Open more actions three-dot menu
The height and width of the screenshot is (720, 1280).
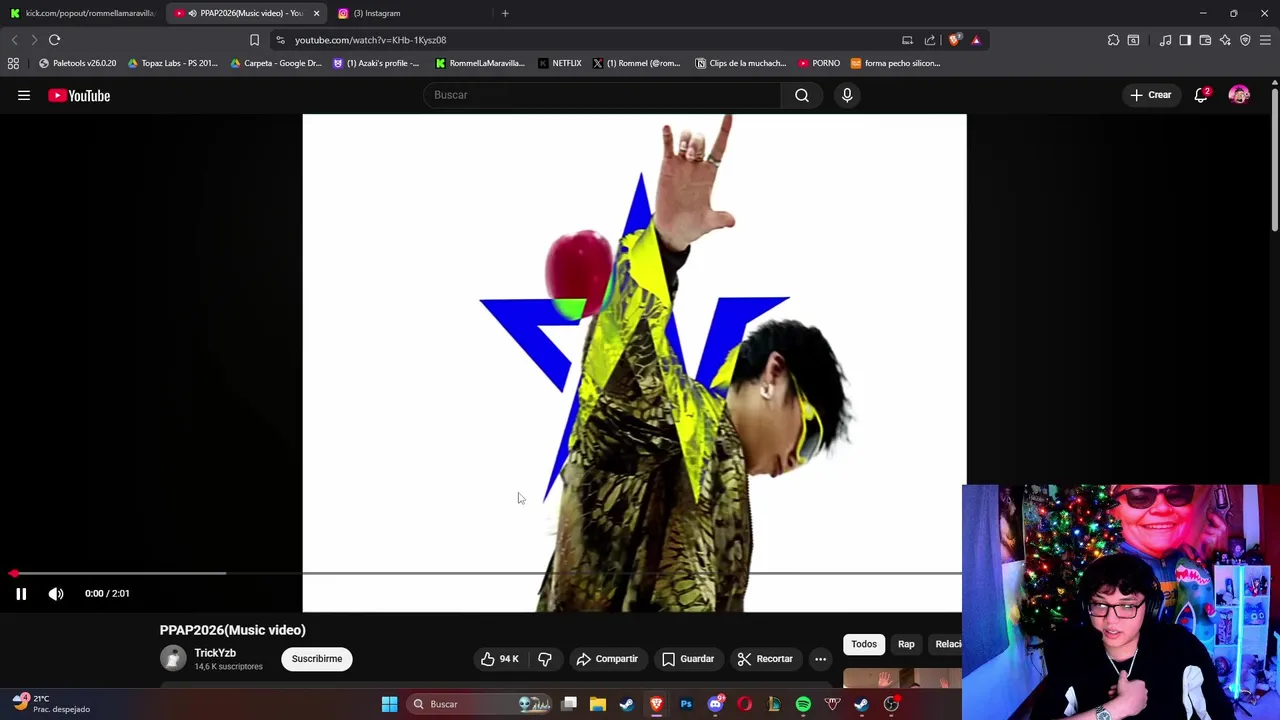[820, 659]
